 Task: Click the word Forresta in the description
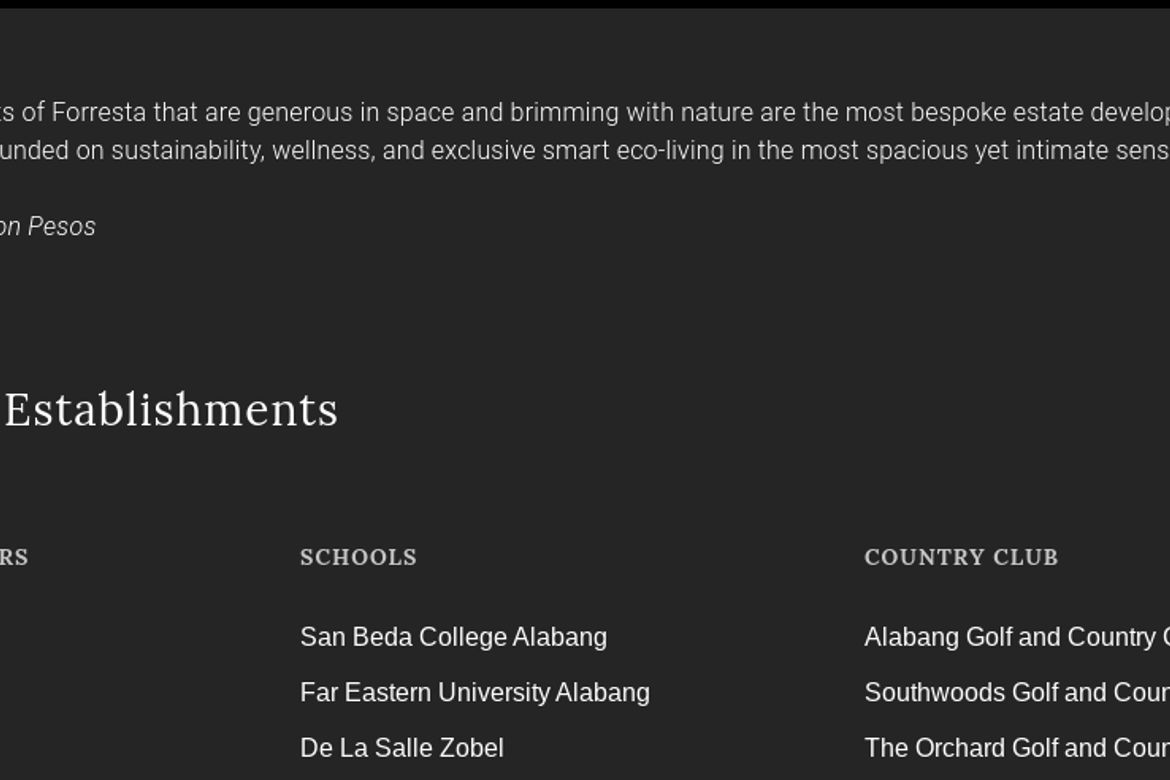98,112
